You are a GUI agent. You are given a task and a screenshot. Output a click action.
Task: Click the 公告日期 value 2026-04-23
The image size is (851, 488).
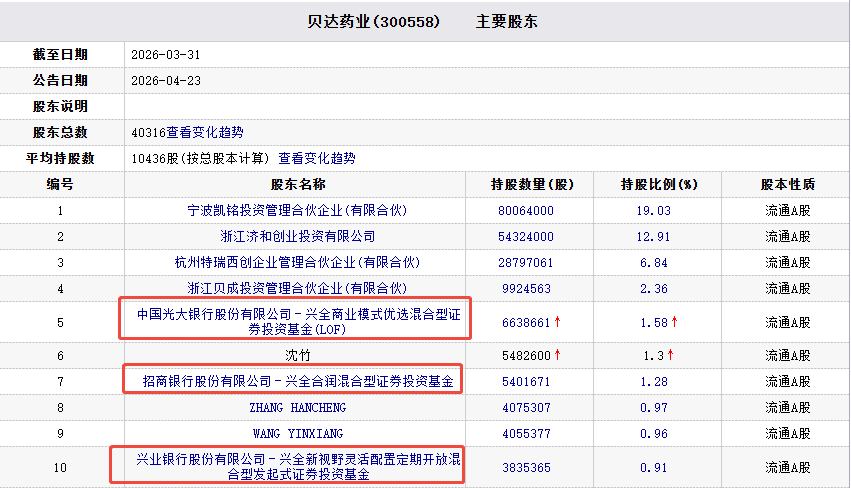pyautogui.click(x=166, y=81)
